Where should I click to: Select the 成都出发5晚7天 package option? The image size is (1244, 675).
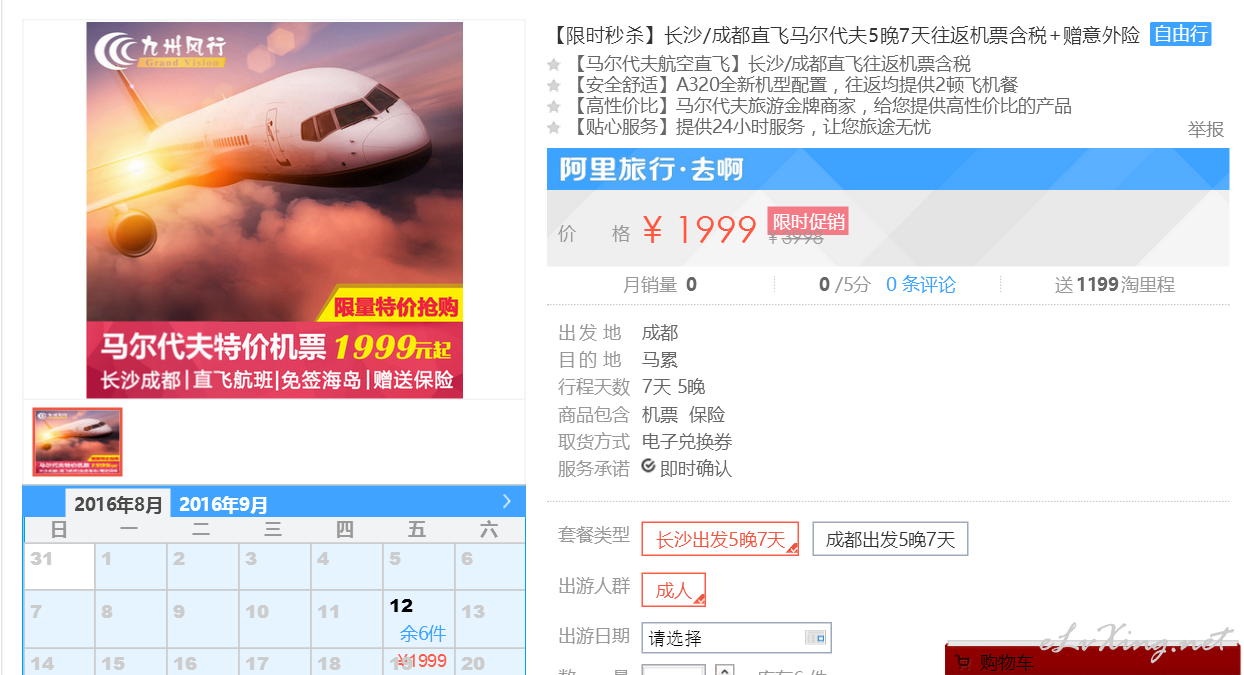[890, 540]
